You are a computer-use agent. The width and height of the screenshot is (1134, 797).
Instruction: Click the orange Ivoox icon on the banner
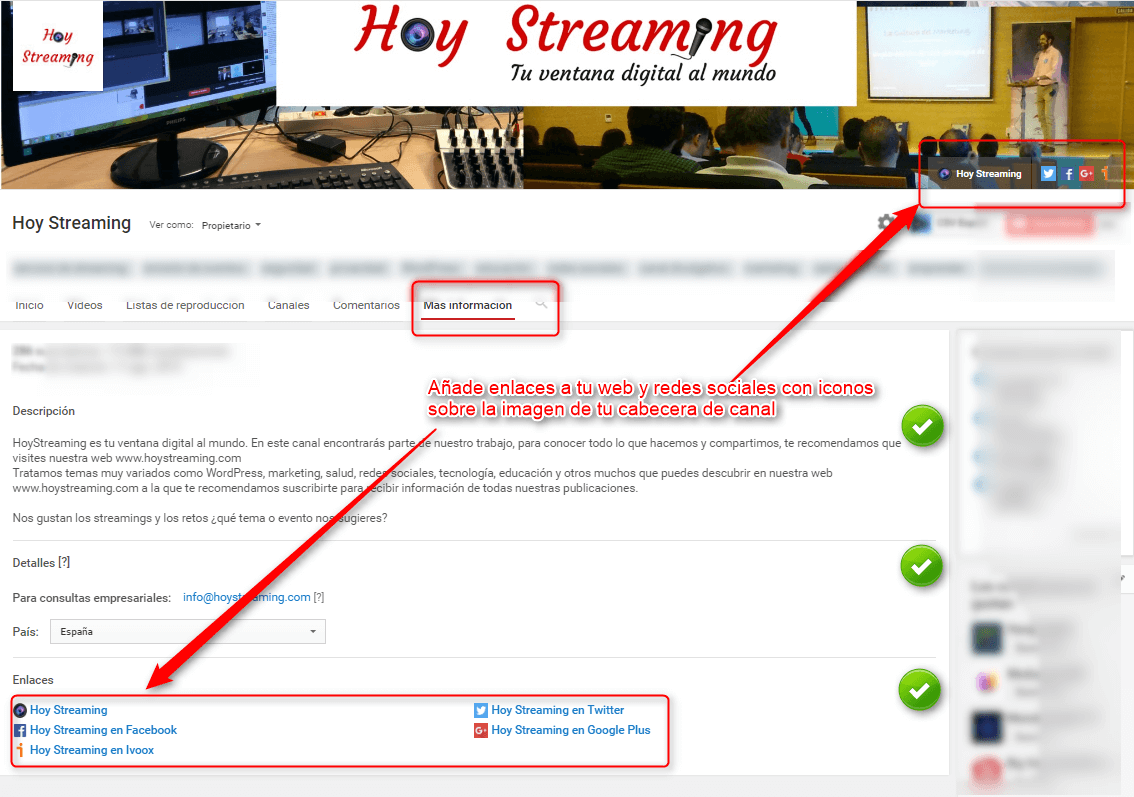click(x=1105, y=174)
